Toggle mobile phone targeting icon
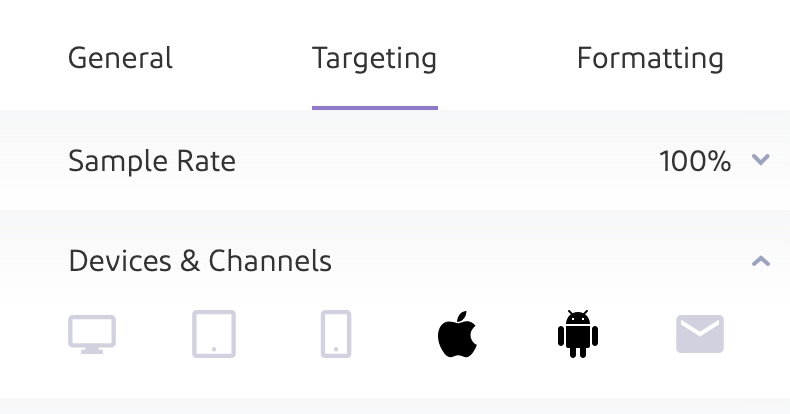 tap(336, 334)
